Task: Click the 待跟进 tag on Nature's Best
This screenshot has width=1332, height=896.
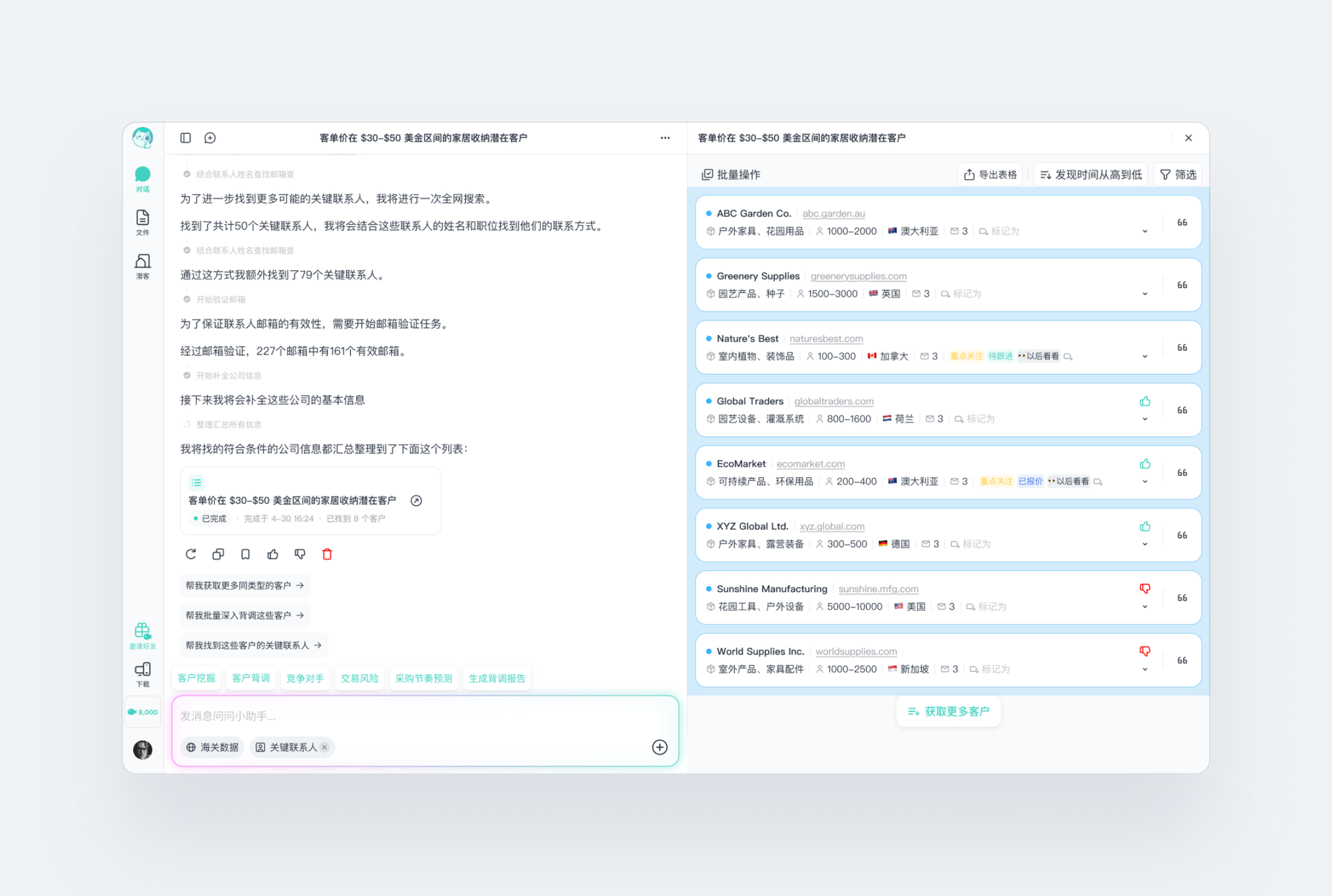Action: click(1000, 357)
